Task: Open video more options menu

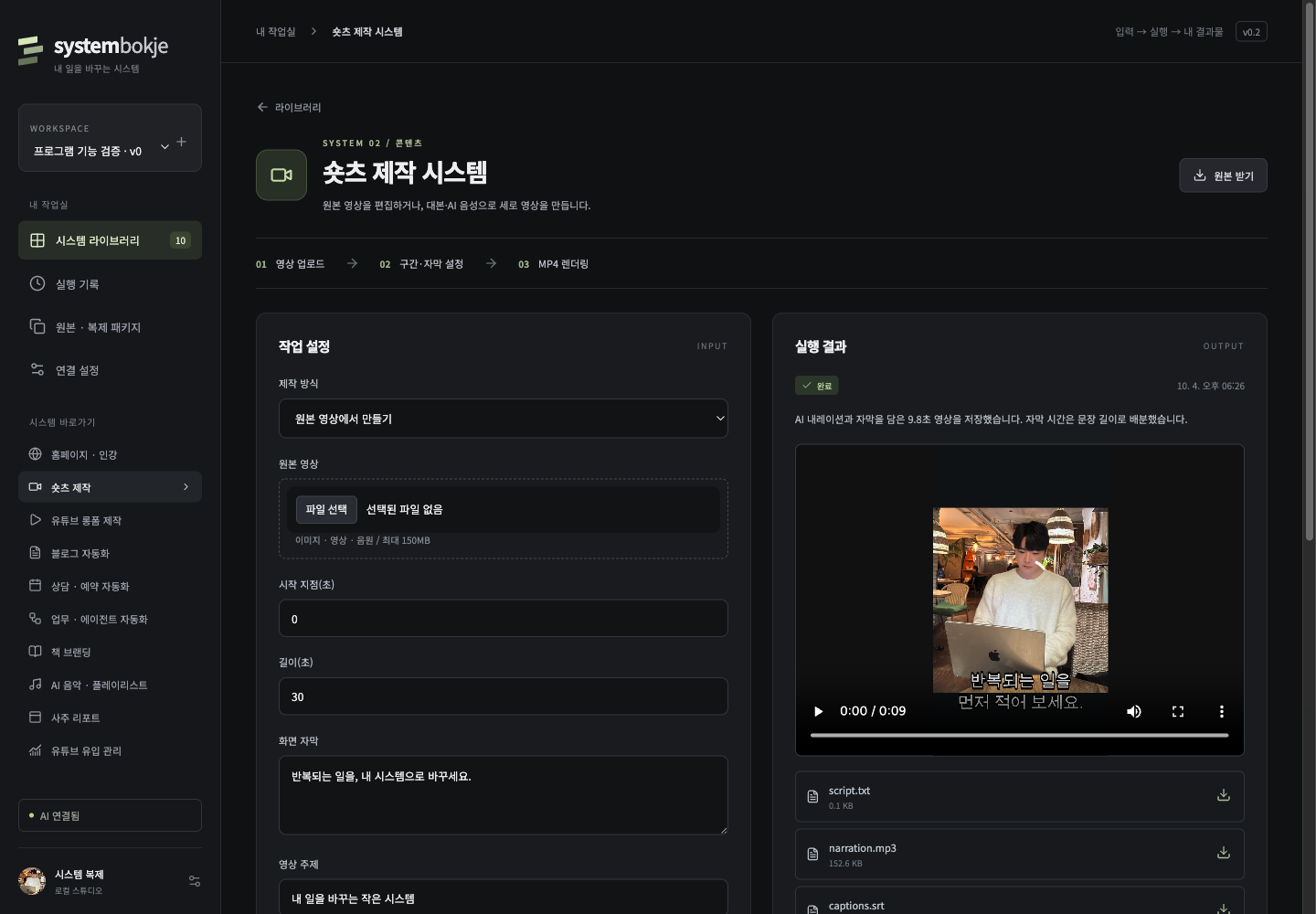Action: (1221, 711)
